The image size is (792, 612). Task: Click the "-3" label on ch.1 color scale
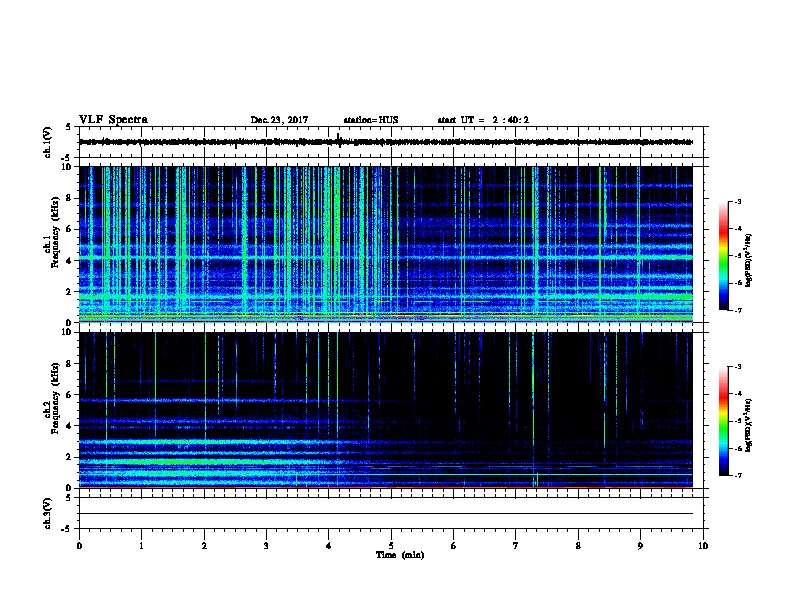pos(738,202)
